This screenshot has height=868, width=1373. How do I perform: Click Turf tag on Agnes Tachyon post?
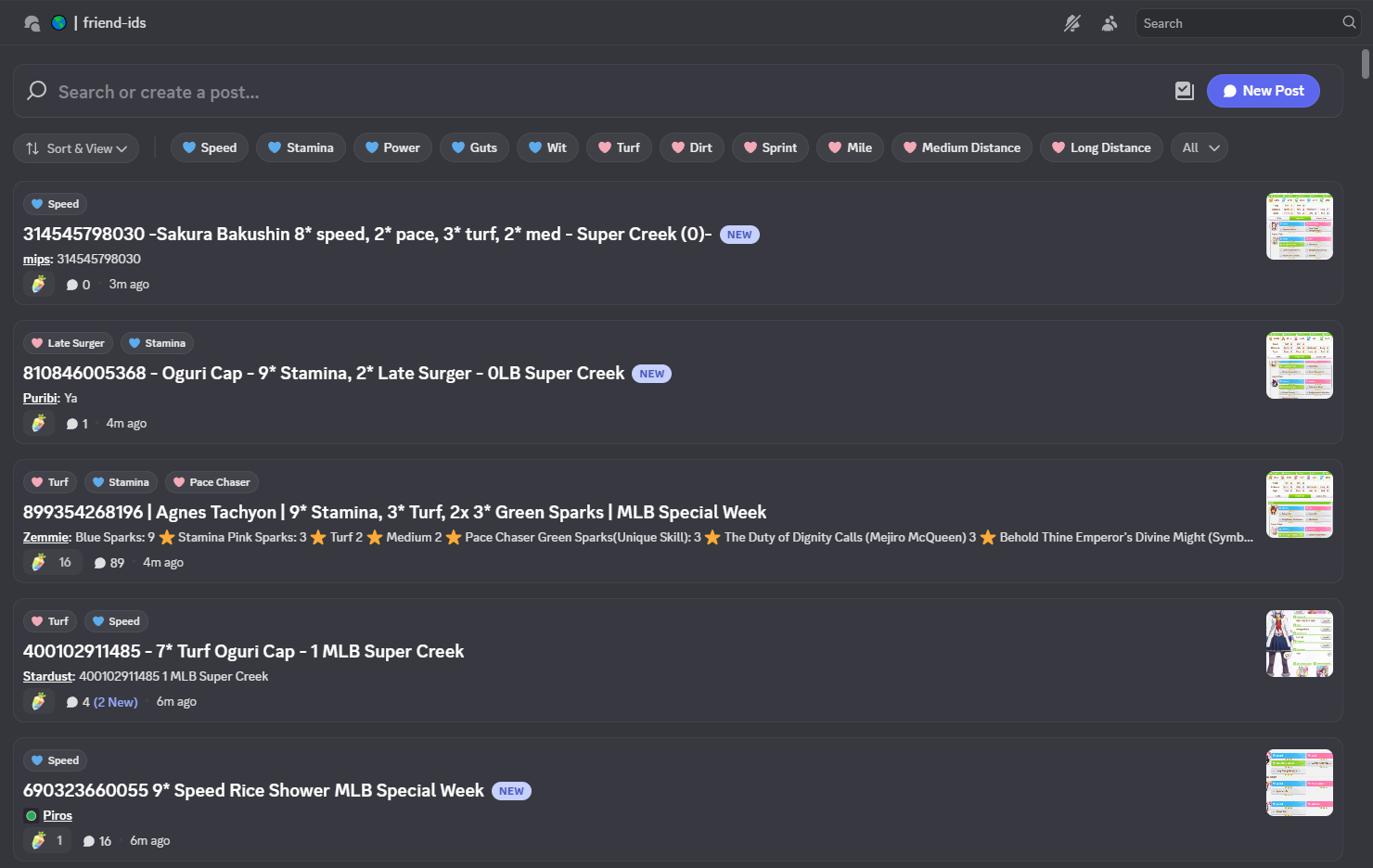50,482
